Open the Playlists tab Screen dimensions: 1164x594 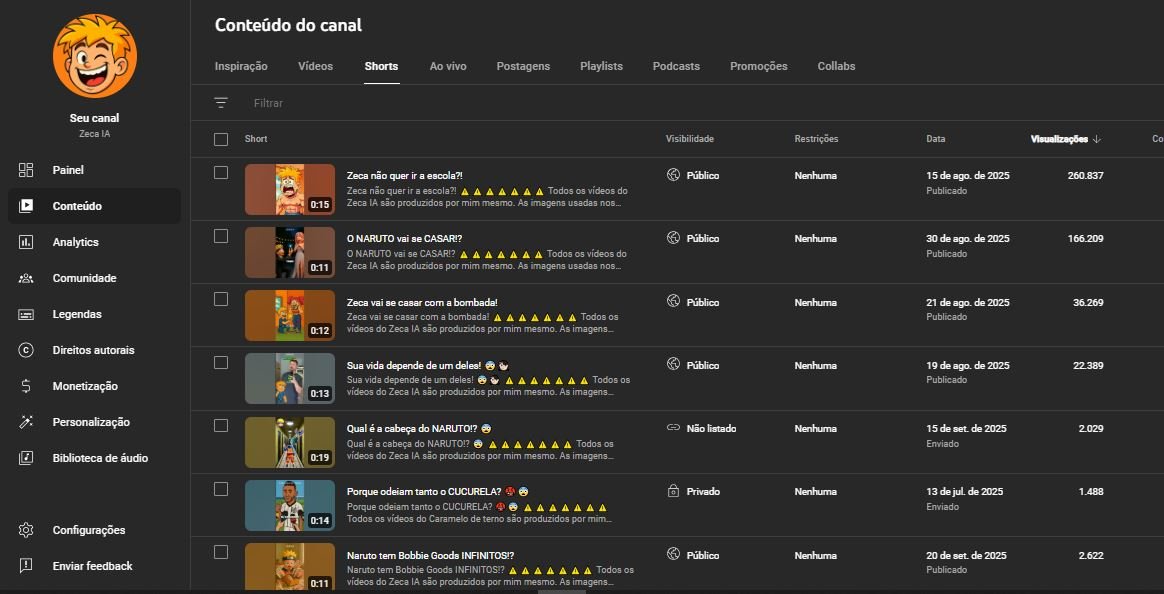coord(601,66)
